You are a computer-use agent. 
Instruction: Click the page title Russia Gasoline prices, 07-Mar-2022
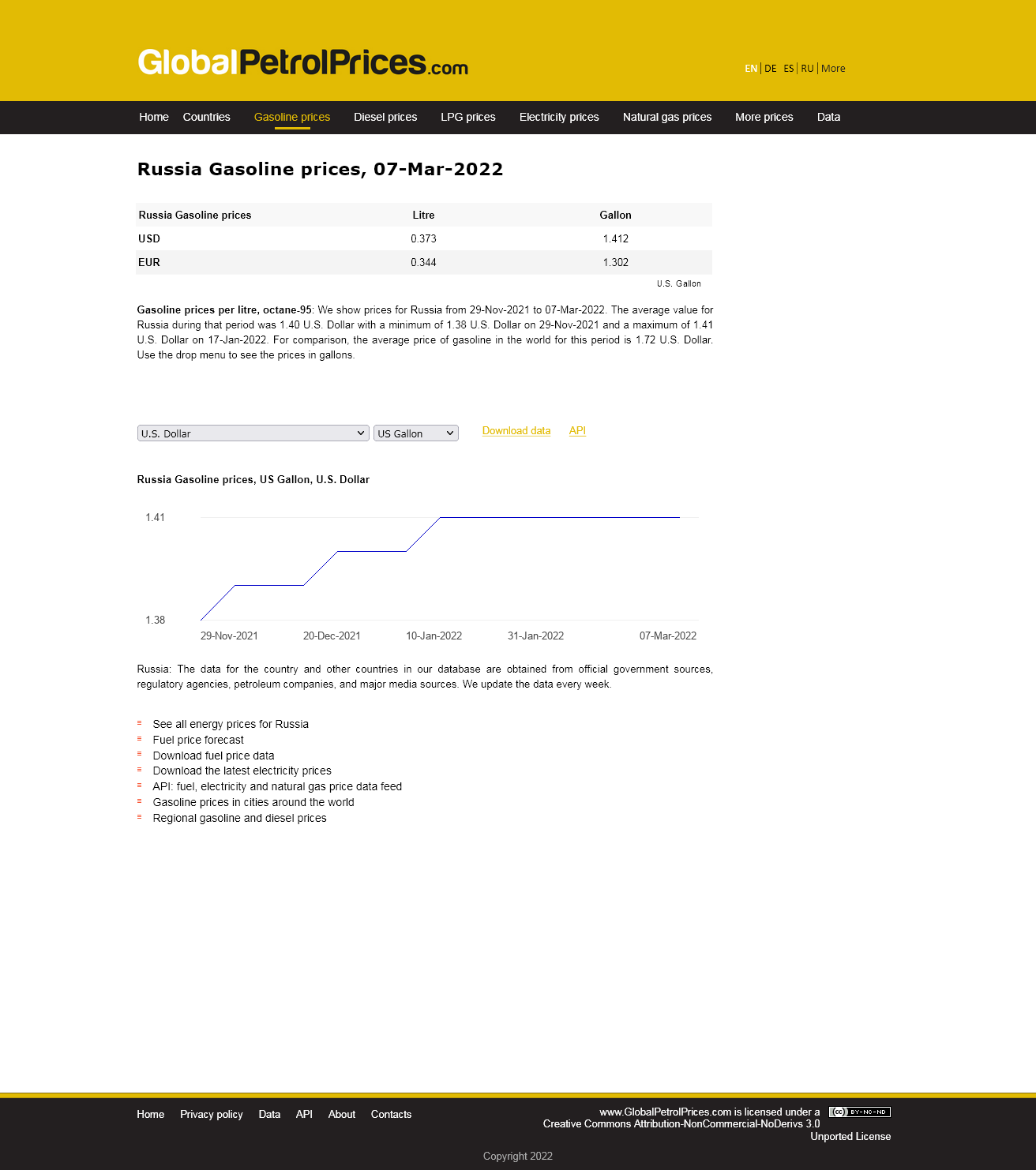321,169
